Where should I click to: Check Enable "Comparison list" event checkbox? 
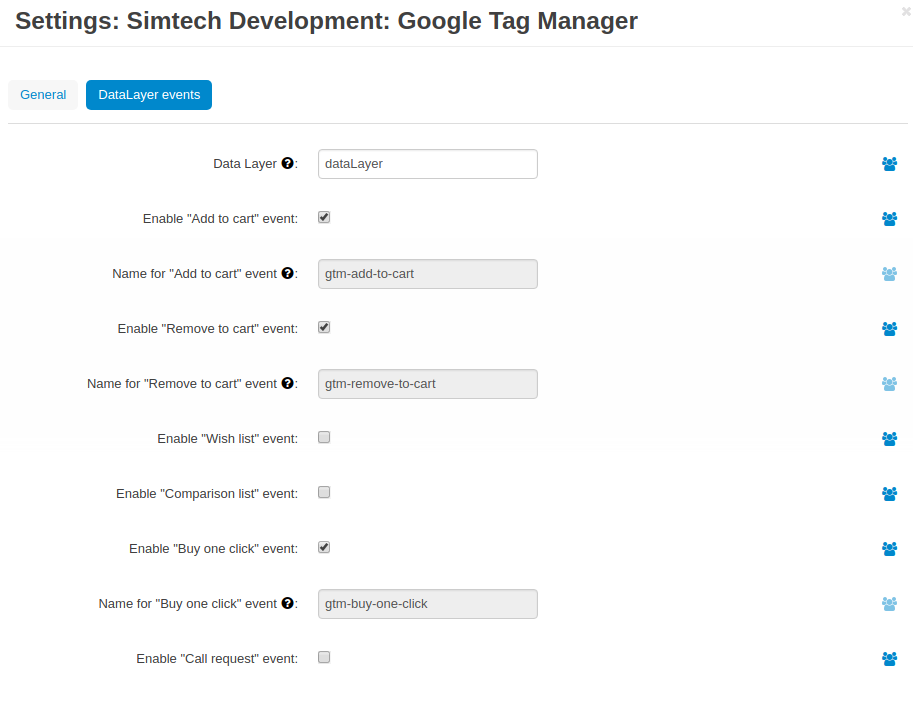click(324, 493)
